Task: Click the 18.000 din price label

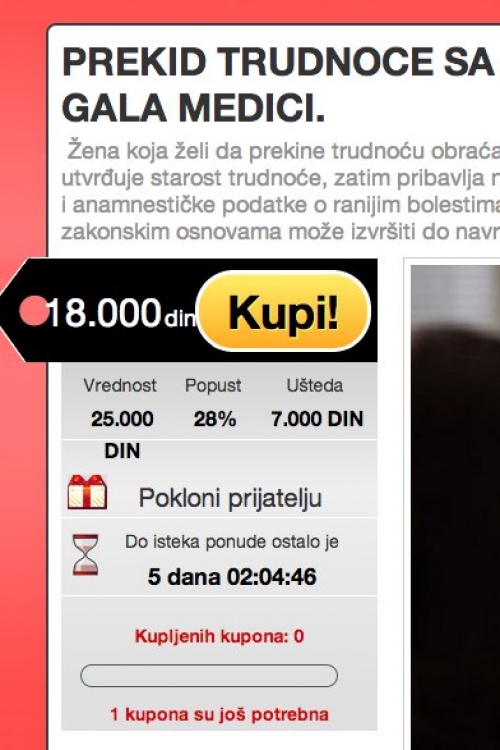Action: (122, 314)
